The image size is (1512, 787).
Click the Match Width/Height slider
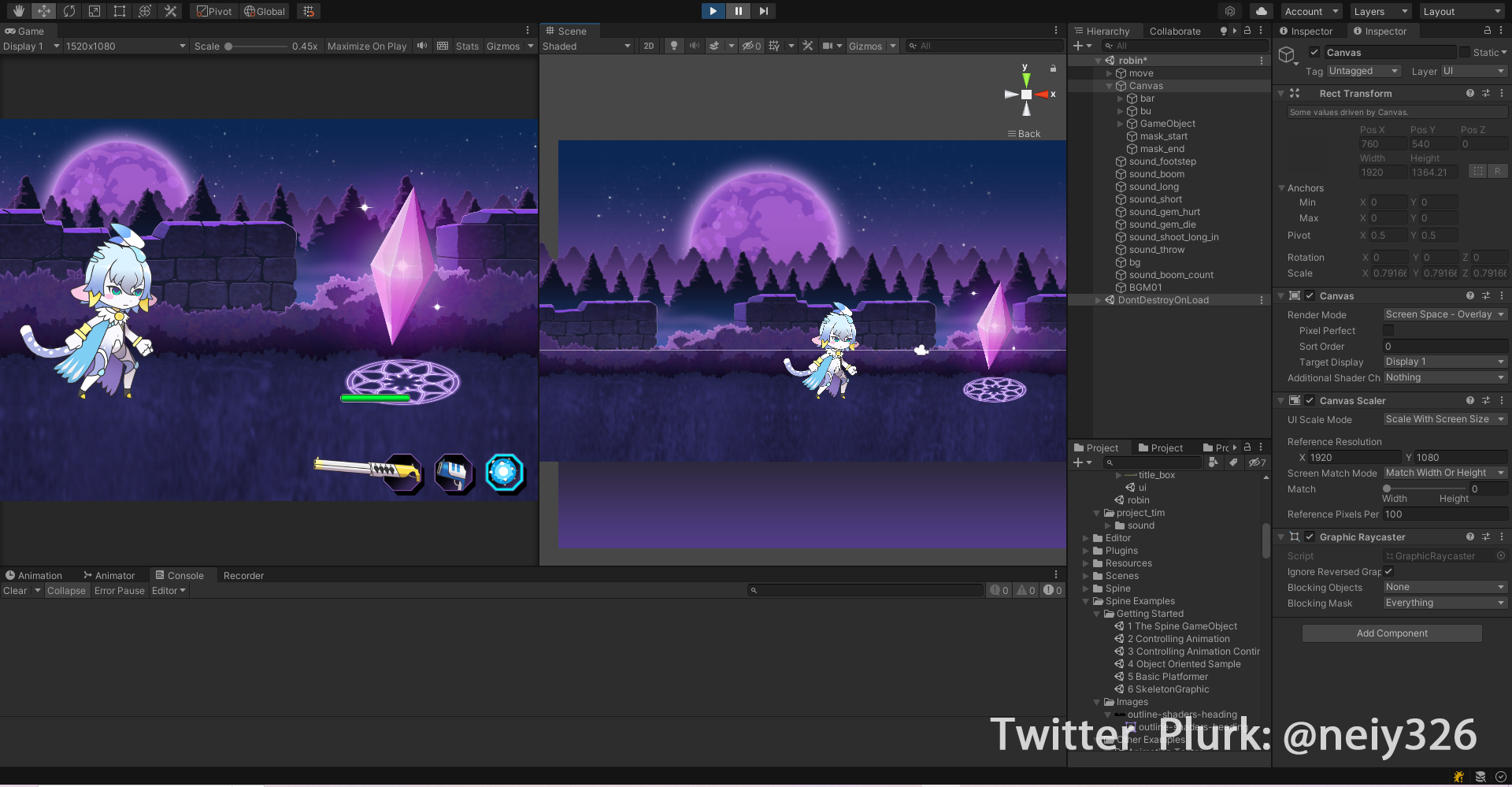(x=1424, y=488)
